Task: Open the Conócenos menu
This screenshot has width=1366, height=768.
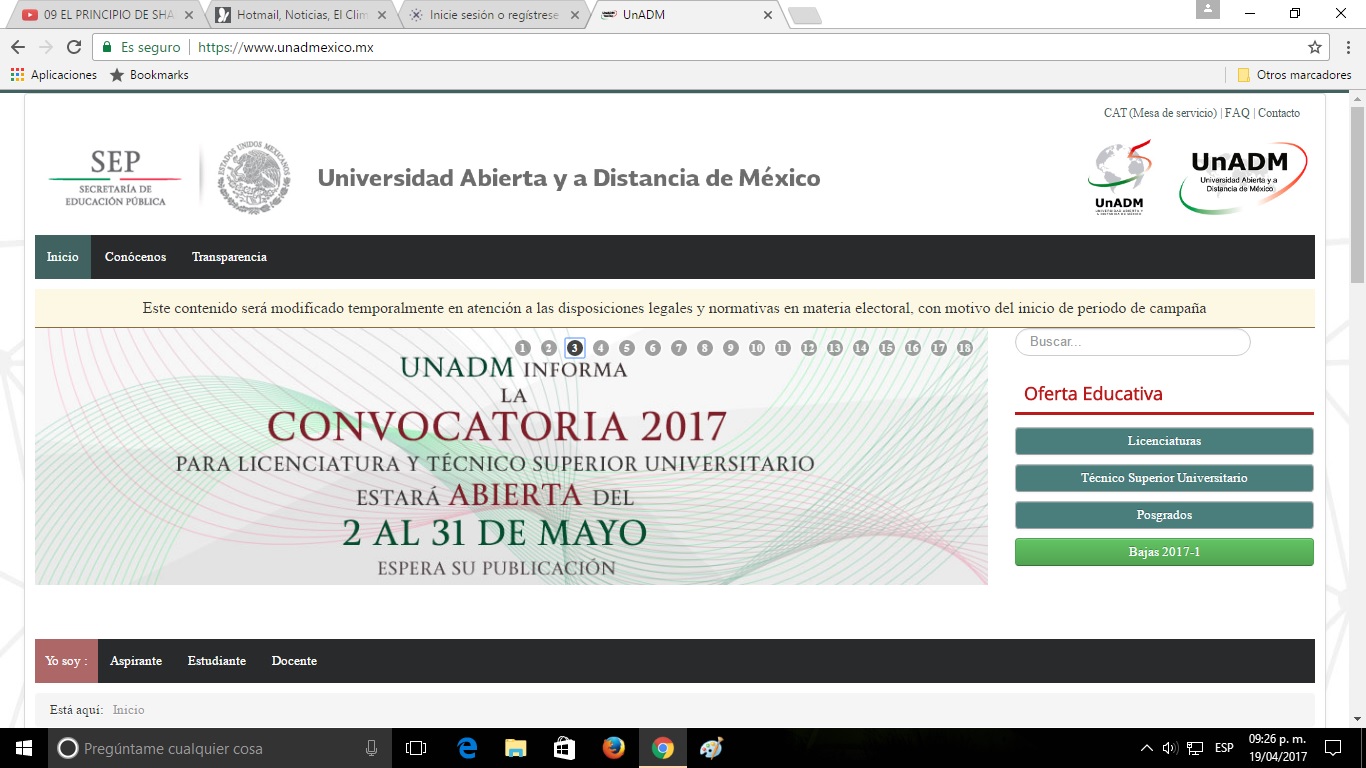Action: 135,257
